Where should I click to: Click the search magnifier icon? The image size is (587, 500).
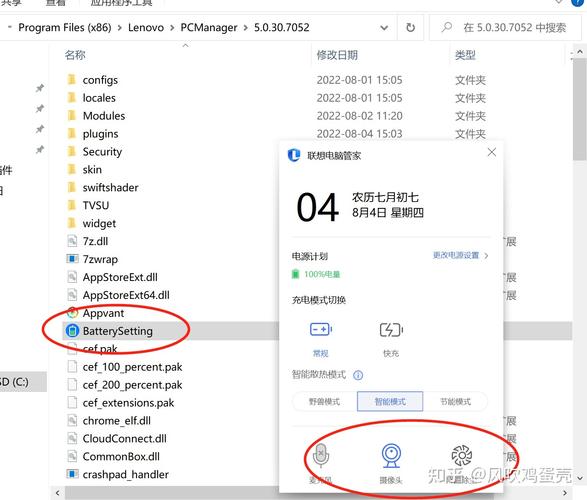pyautogui.click(x=446, y=27)
